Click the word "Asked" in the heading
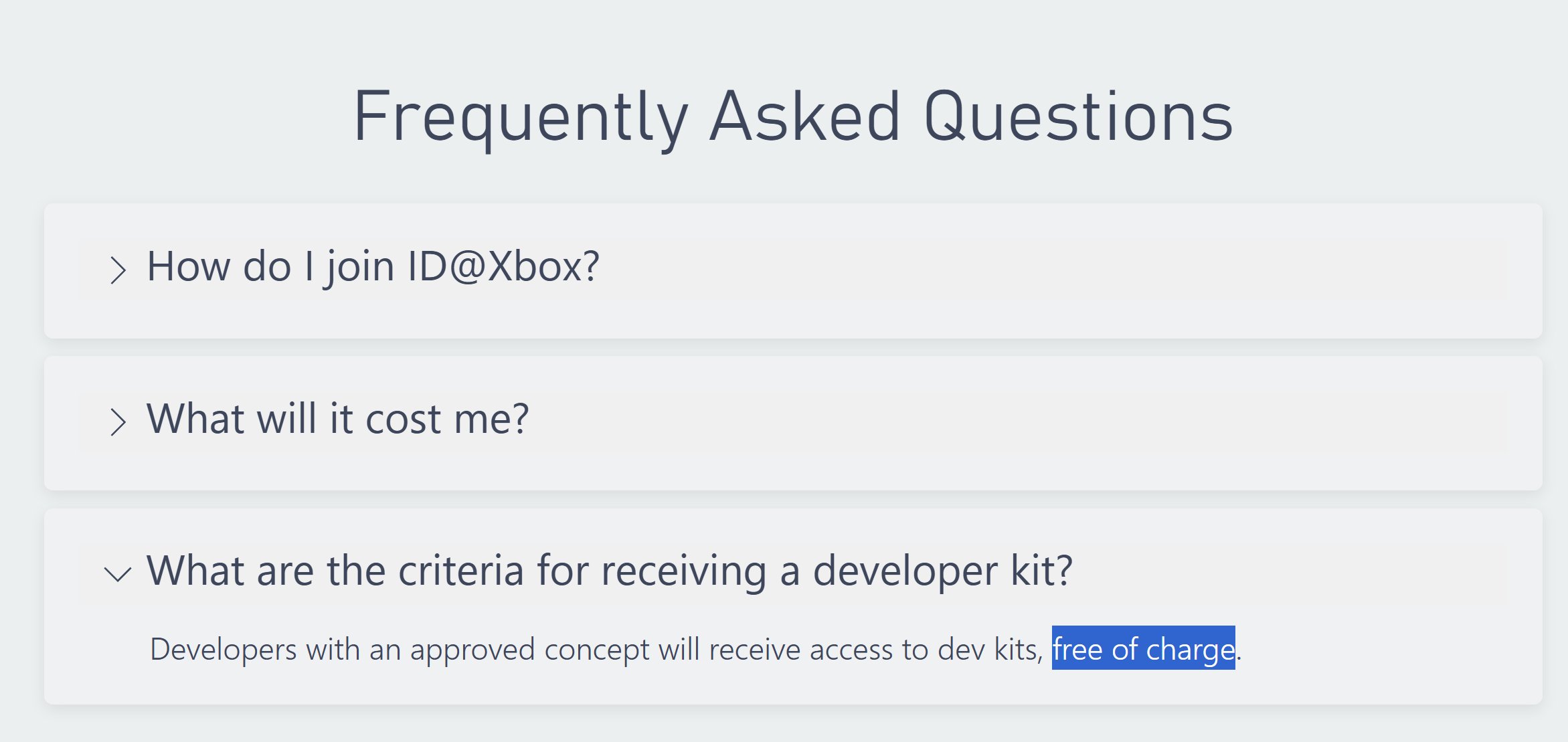The height and width of the screenshot is (742, 1568). tap(804, 117)
